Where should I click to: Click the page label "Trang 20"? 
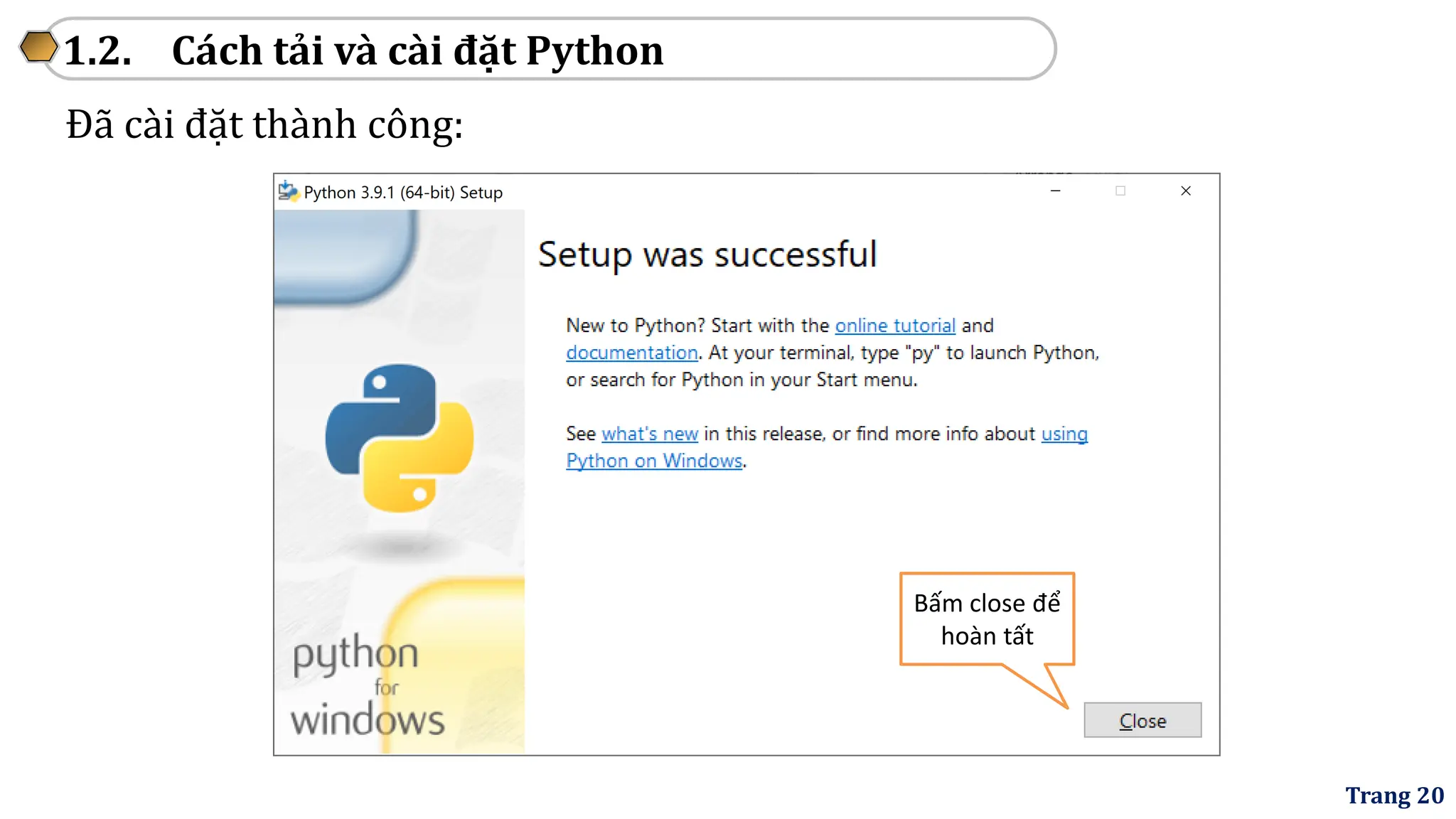tap(1393, 795)
